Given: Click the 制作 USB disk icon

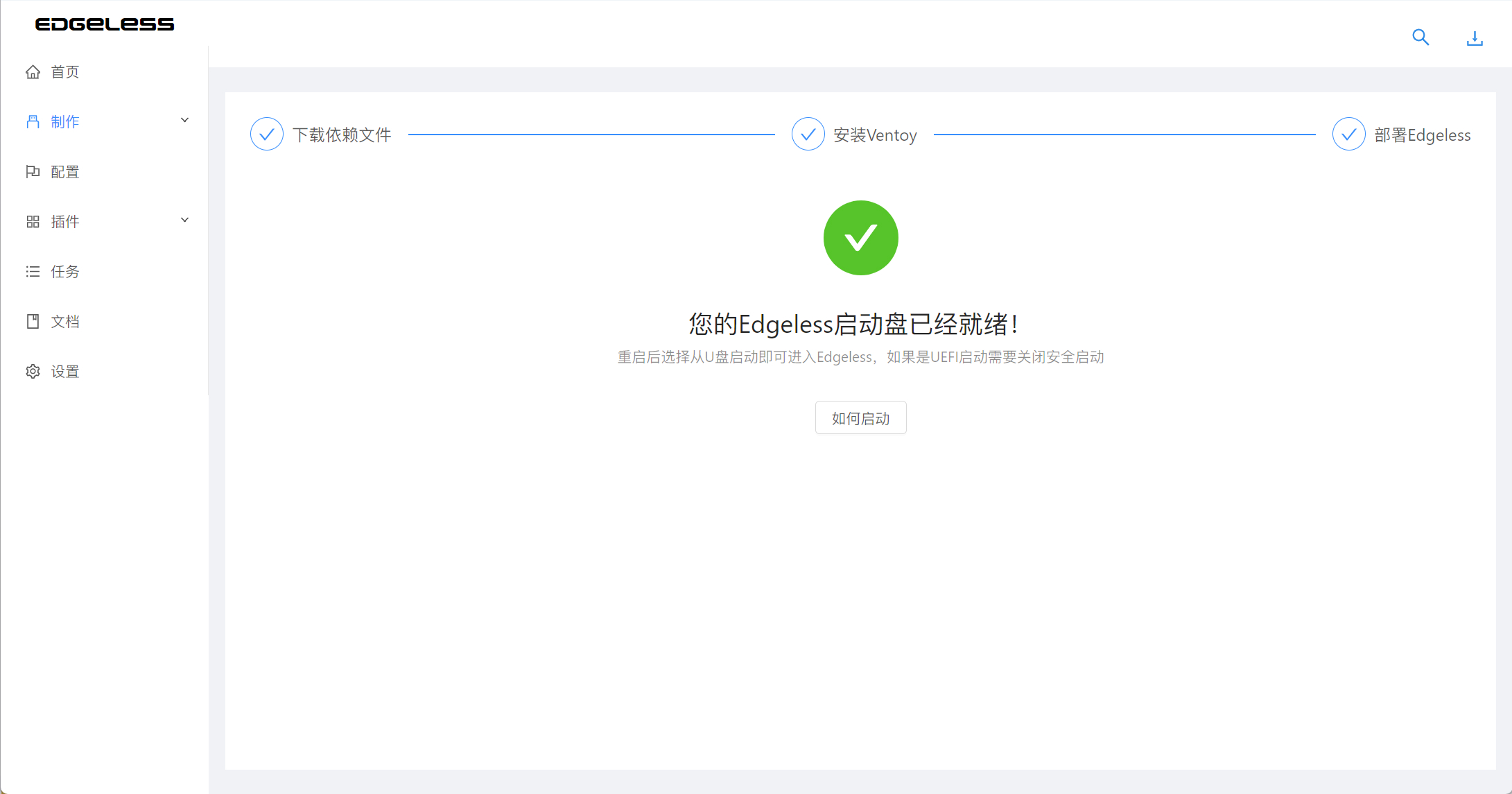Looking at the screenshot, I should point(33,122).
